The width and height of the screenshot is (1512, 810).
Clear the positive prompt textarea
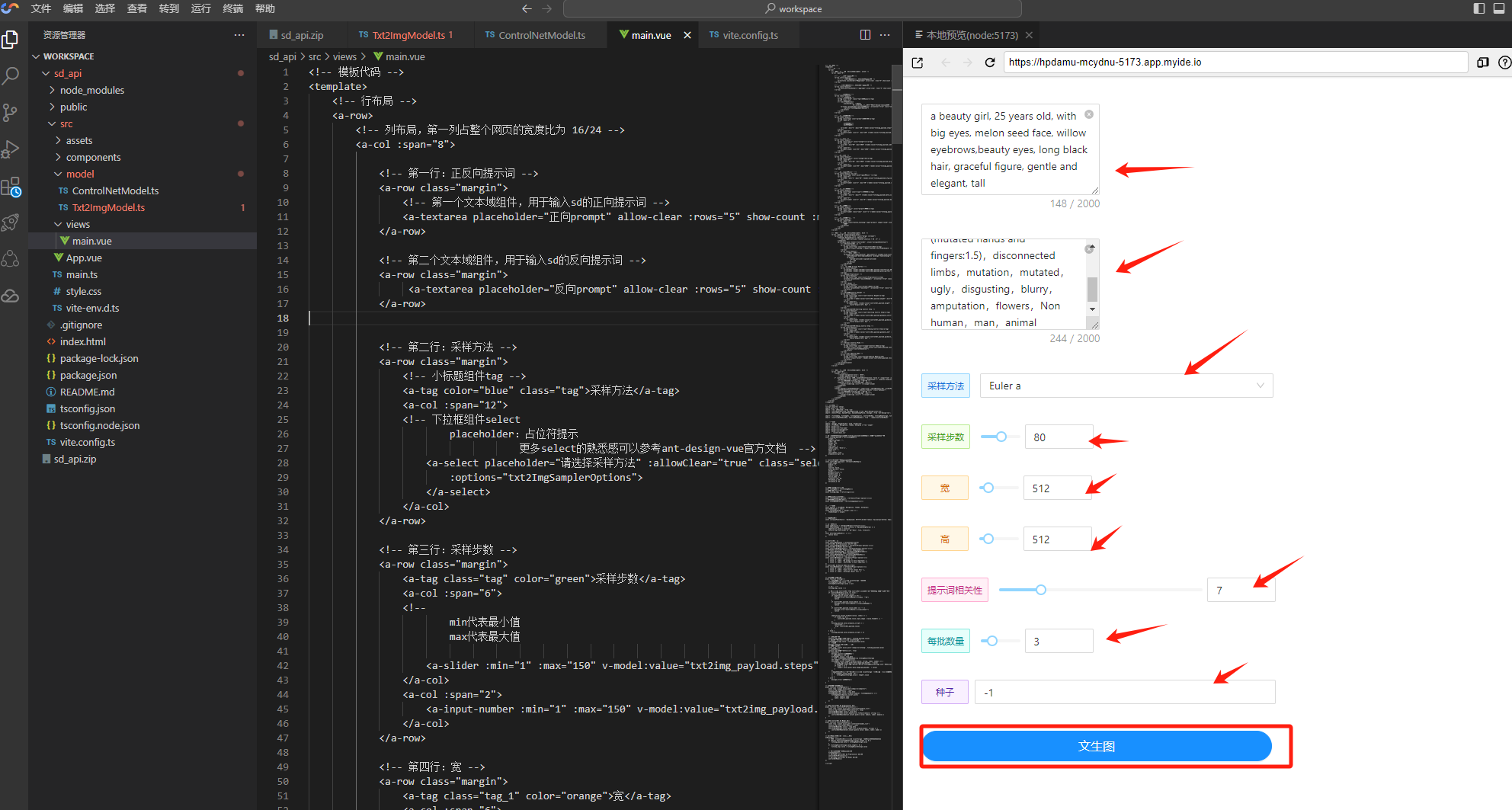coord(1089,115)
